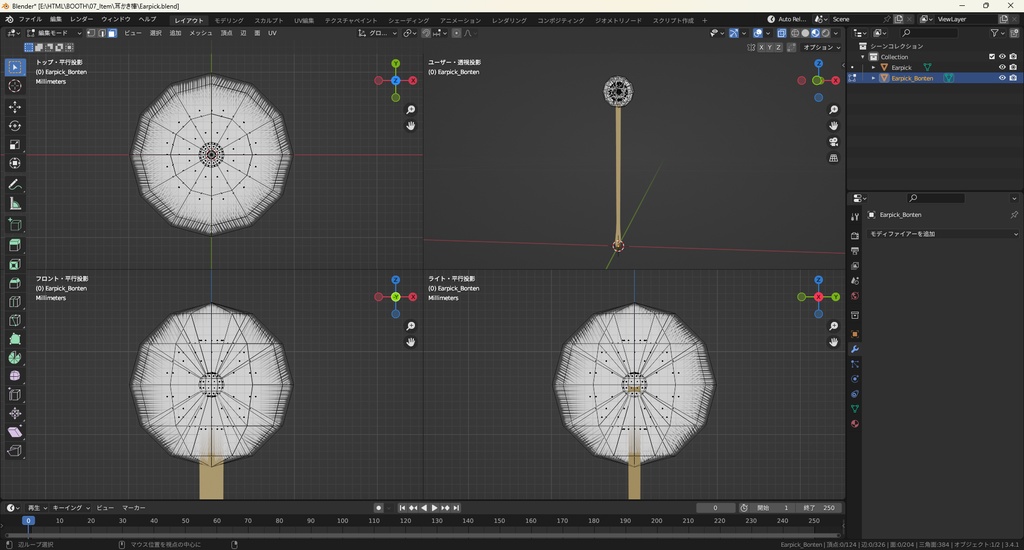Click zoom magnifier in top viewport

coord(411,110)
